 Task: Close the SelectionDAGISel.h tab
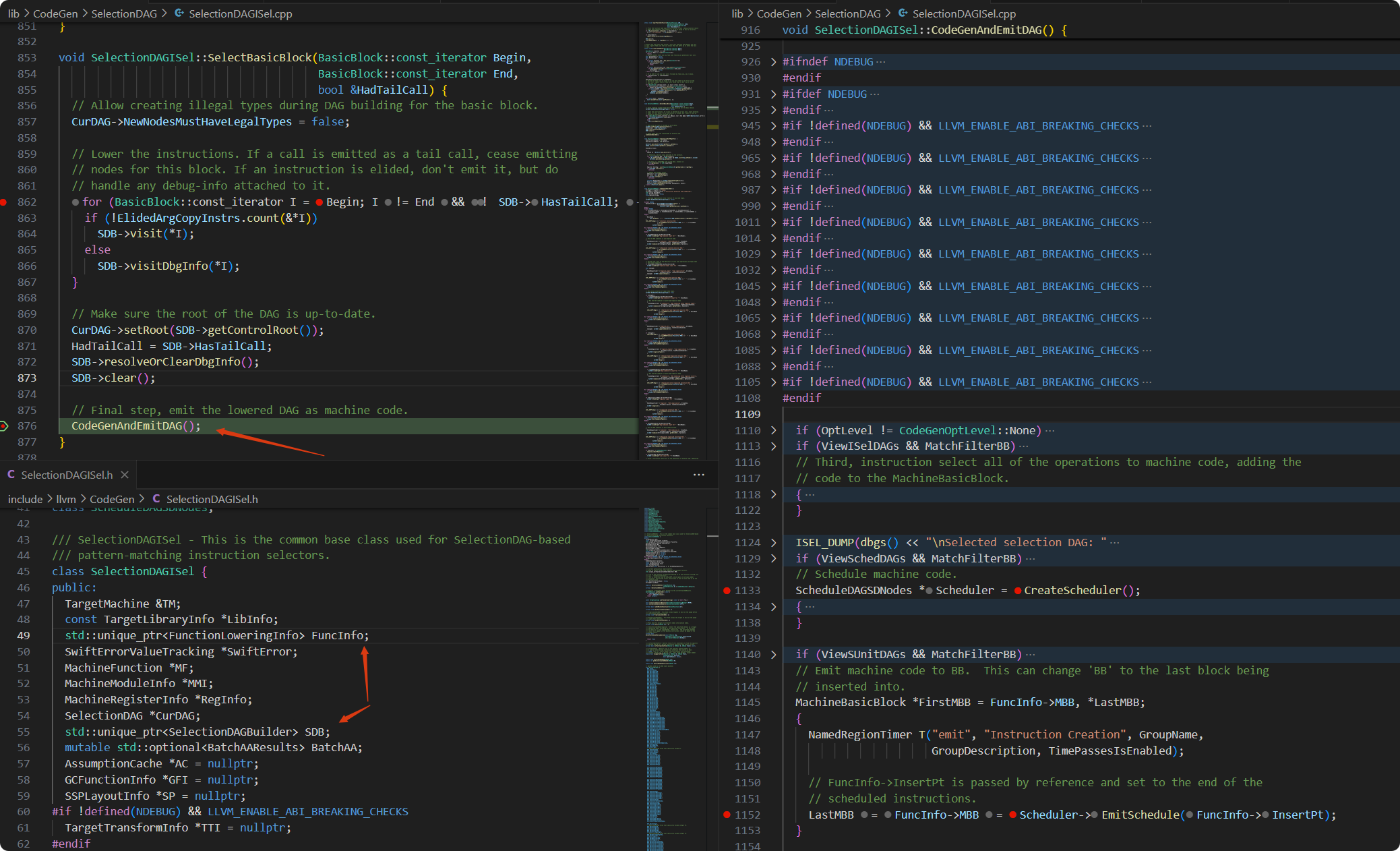pyautogui.click(x=125, y=475)
